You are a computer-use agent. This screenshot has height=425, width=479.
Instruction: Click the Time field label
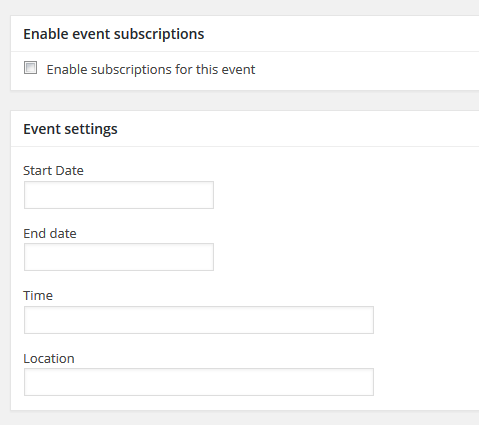38,295
